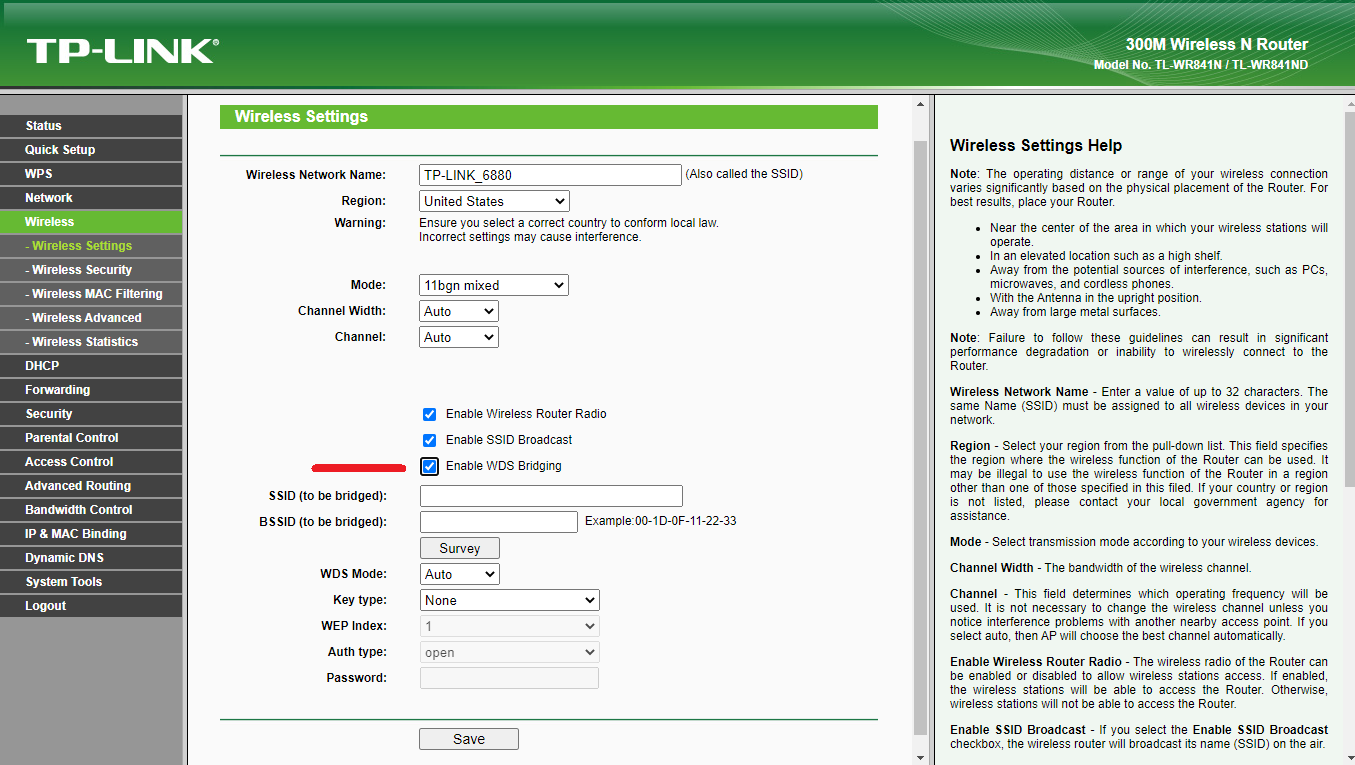The width and height of the screenshot is (1355, 765).
Task: Click the WDS Password field
Action: 509,678
